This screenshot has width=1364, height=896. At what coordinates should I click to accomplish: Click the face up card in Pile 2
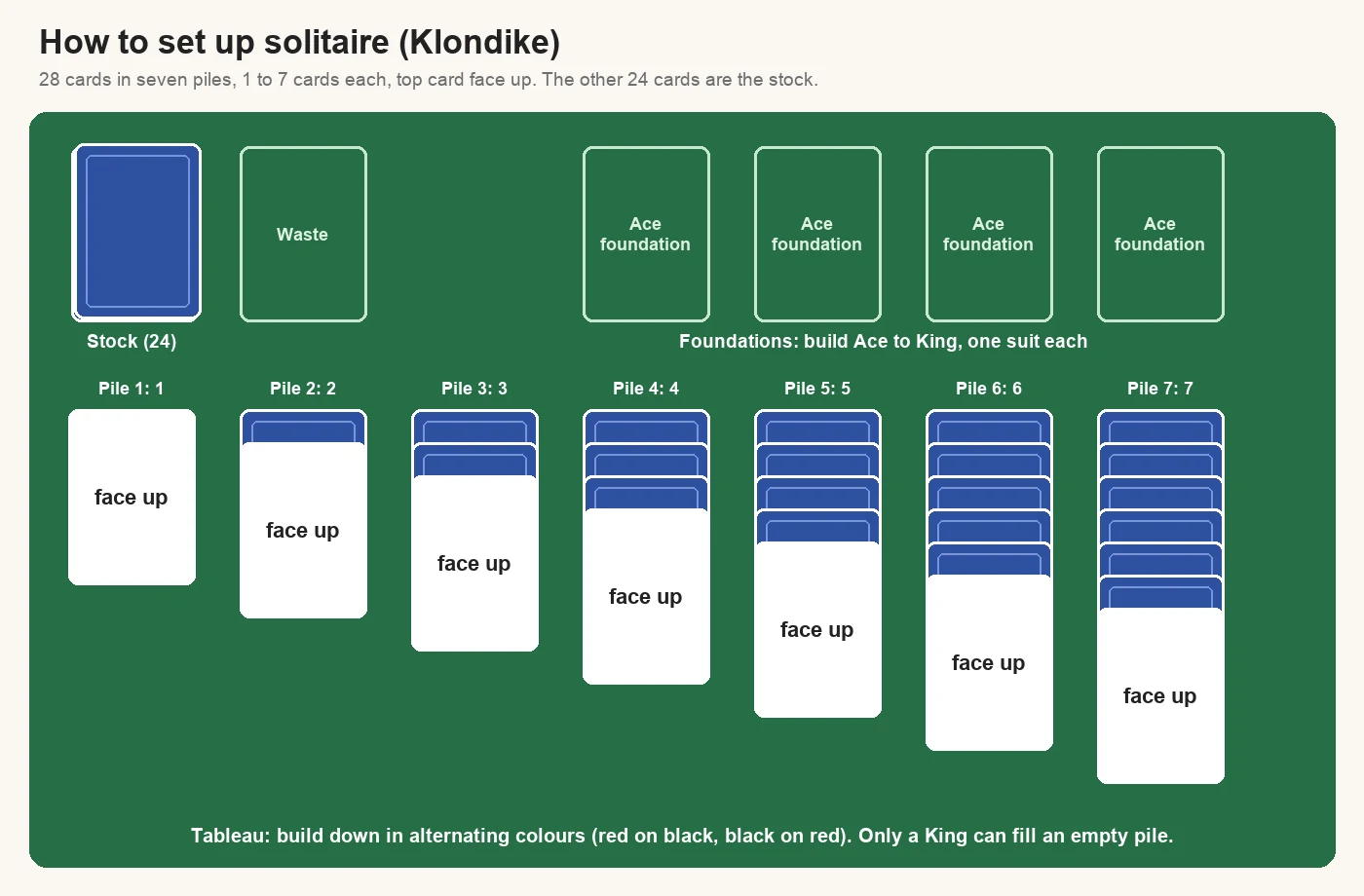tap(303, 530)
